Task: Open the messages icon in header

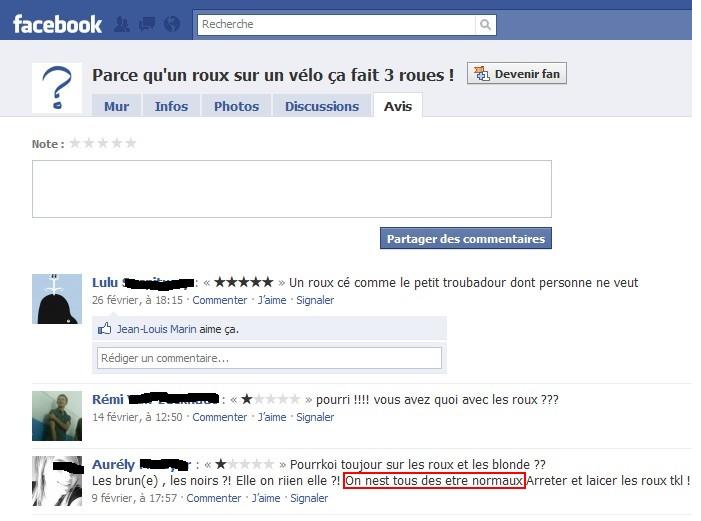Action: pos(147,24)
